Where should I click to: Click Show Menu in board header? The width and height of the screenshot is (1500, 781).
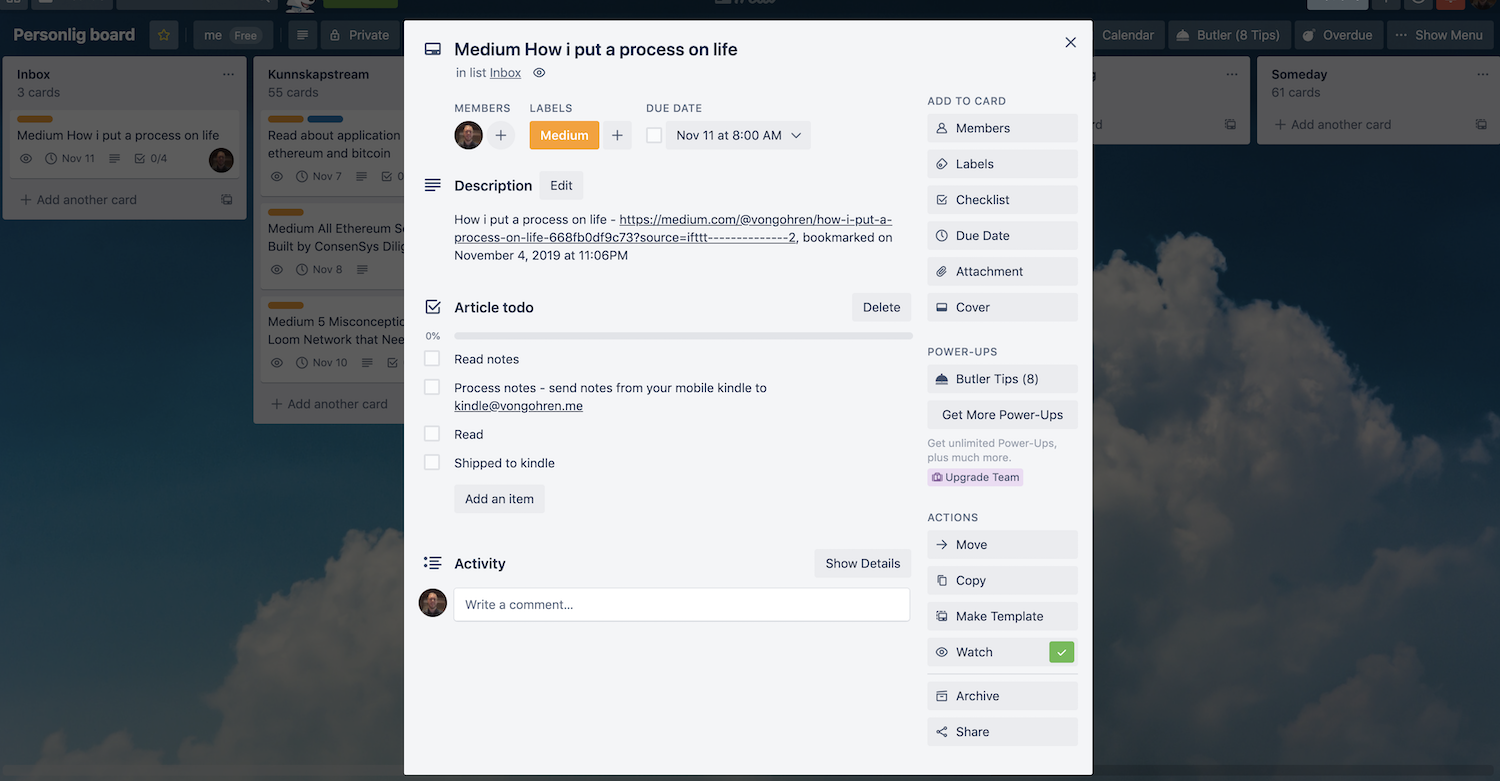click(x=1438, y=35)
